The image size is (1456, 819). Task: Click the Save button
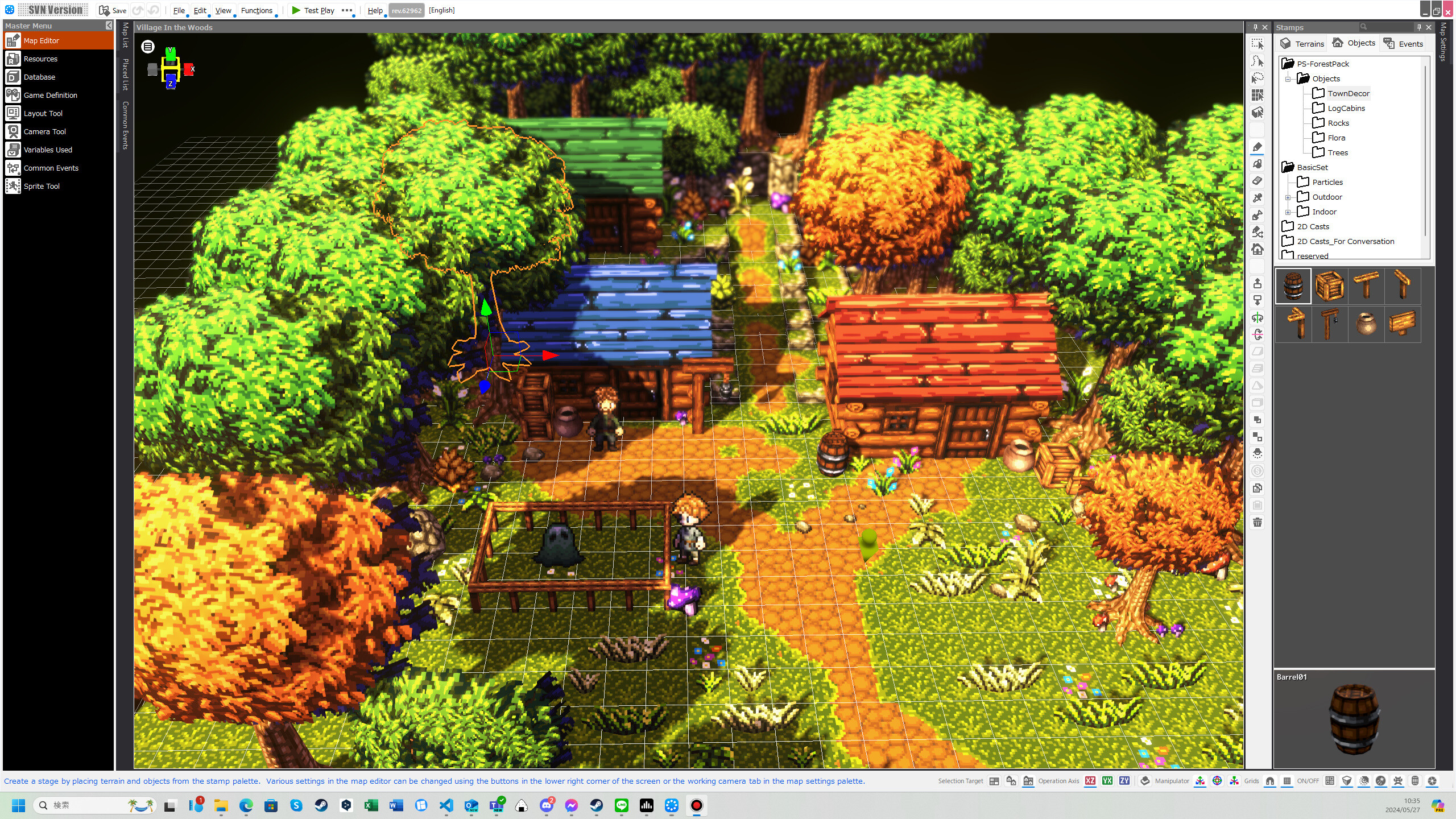click(x=114, y=10)
